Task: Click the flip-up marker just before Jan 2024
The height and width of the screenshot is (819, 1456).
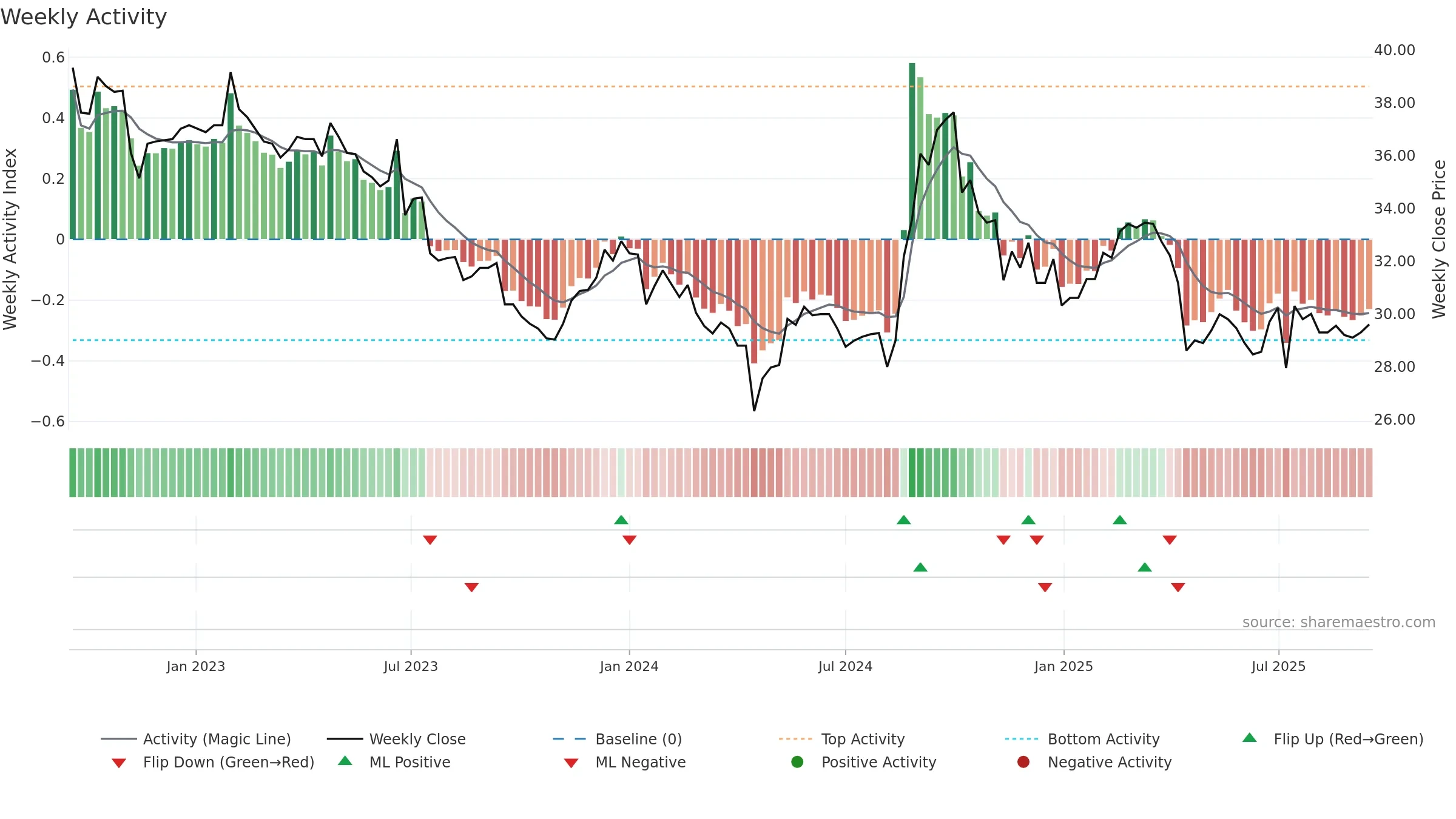Action: tap(621, 520)
